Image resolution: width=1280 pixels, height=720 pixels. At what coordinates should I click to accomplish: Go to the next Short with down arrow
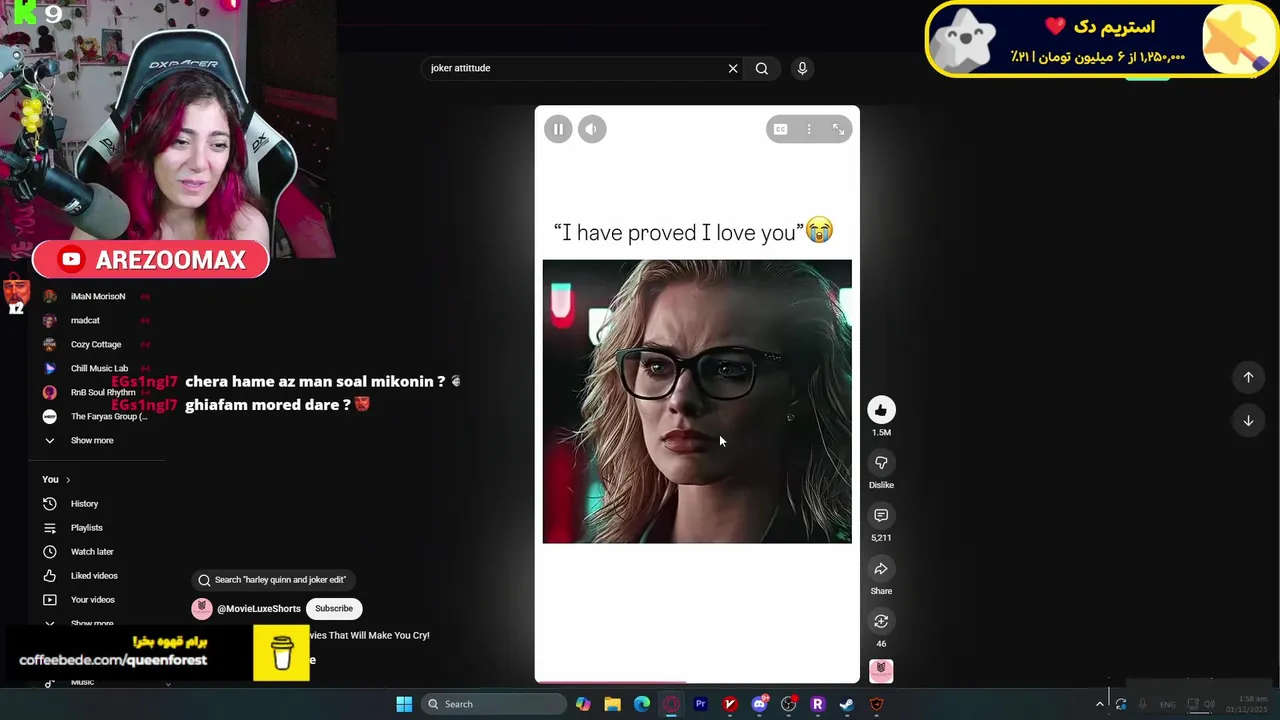click(x=1248, y=421)
